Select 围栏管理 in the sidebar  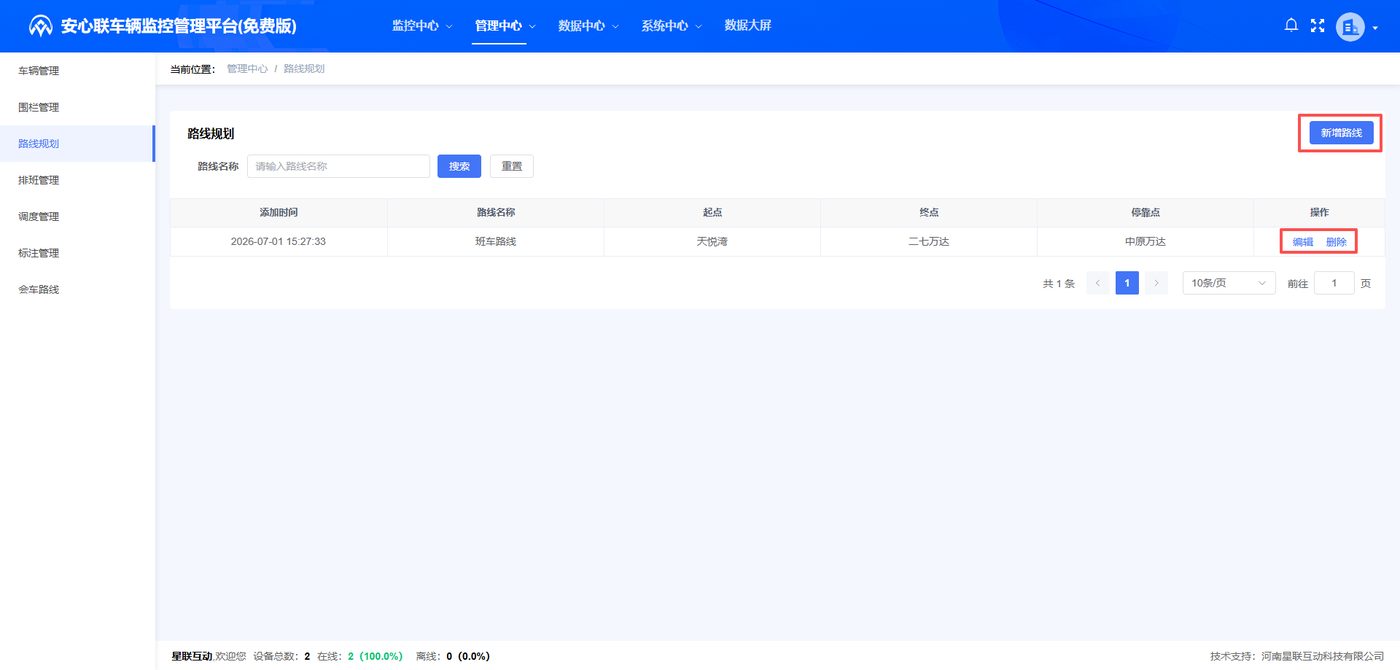[77, 107]
